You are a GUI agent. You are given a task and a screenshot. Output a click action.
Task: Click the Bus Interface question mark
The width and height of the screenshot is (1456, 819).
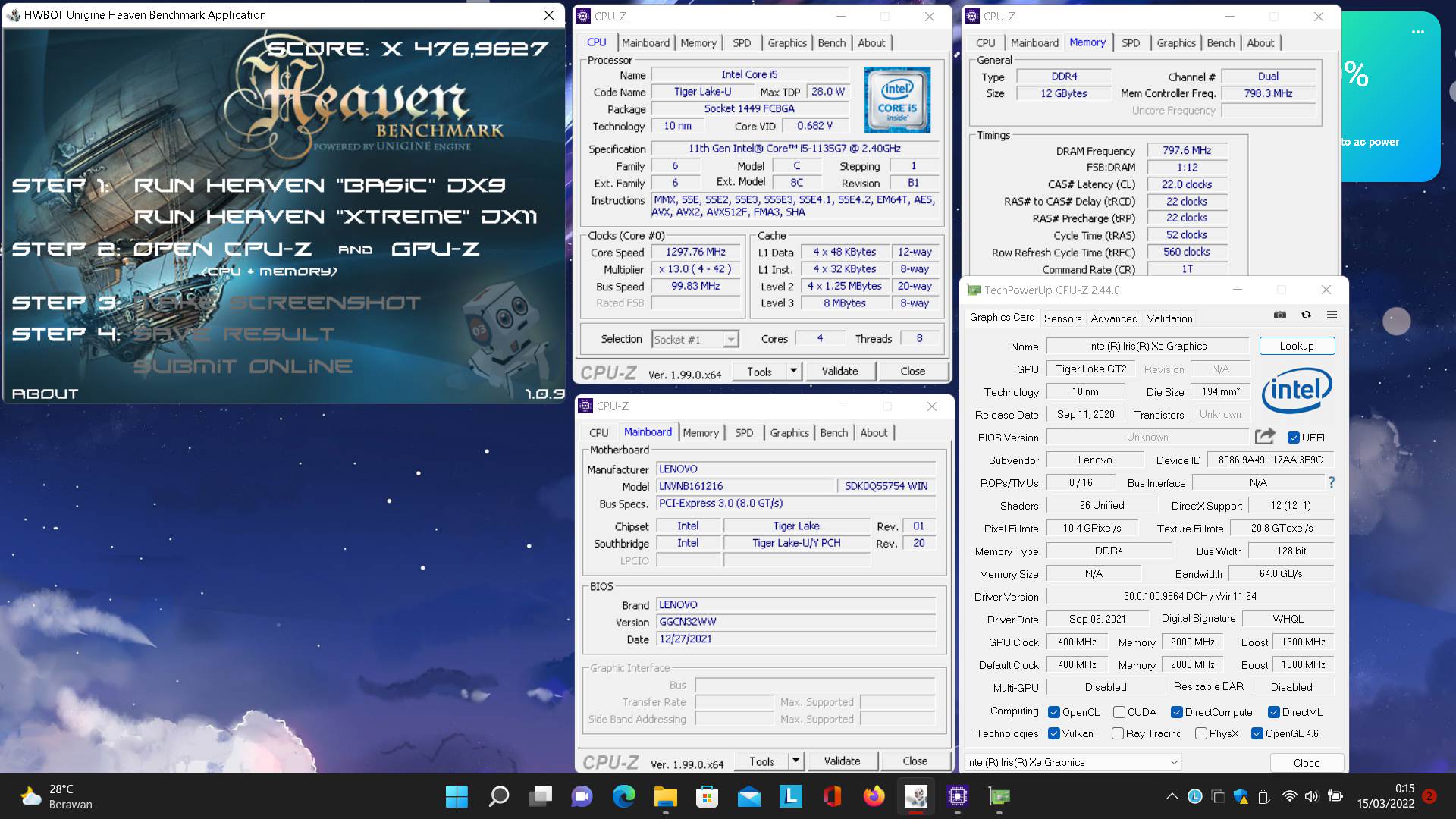1331,482
